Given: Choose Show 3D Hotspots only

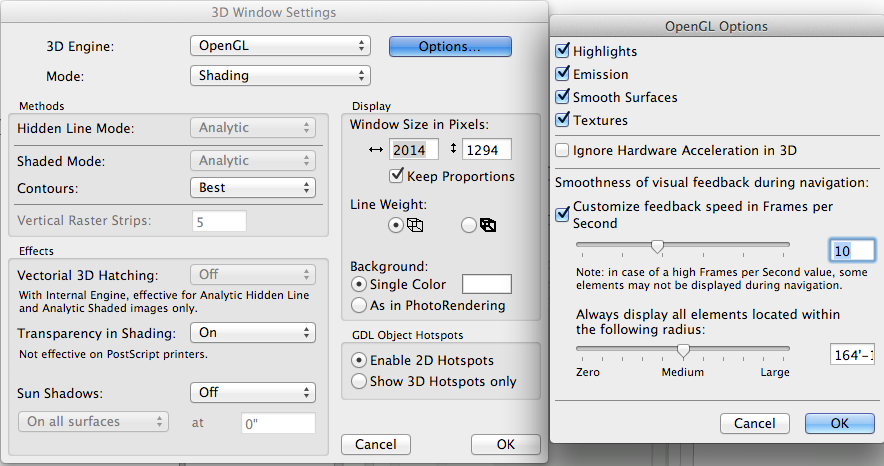Looking at the screenshot, I should pyautogui.click(x=359, y=381).
